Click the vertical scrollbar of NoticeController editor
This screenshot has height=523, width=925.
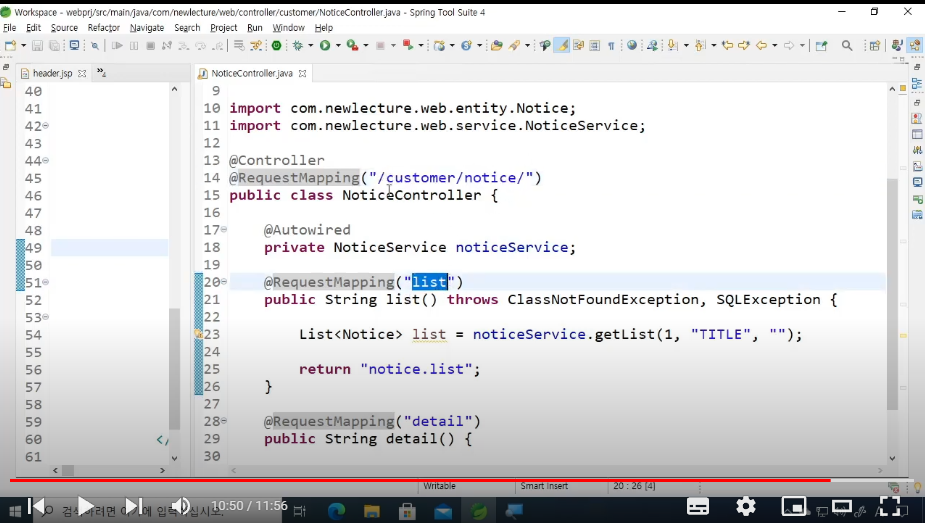tap(892, 293)
